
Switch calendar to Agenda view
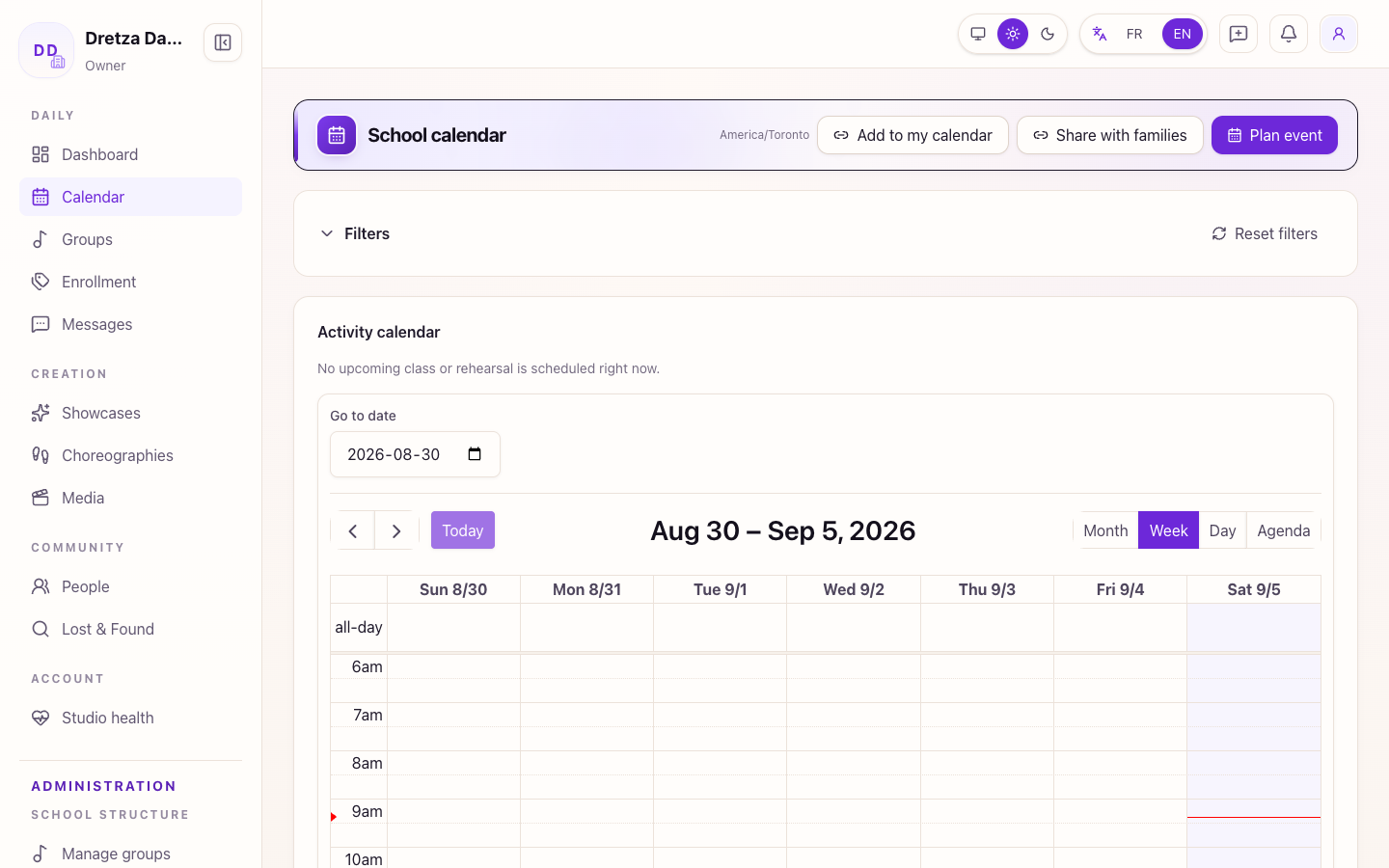(x=1284, y=530)
